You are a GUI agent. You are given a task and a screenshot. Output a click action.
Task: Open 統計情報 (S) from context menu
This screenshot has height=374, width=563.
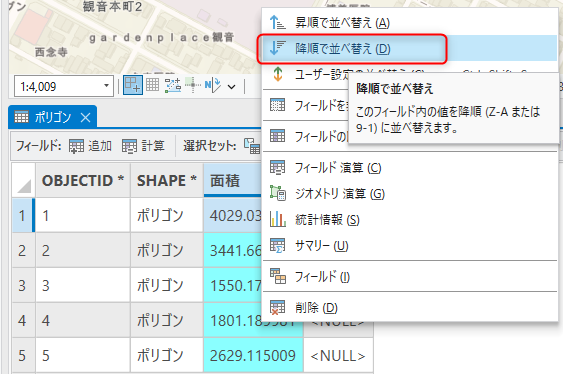point(410,219)
